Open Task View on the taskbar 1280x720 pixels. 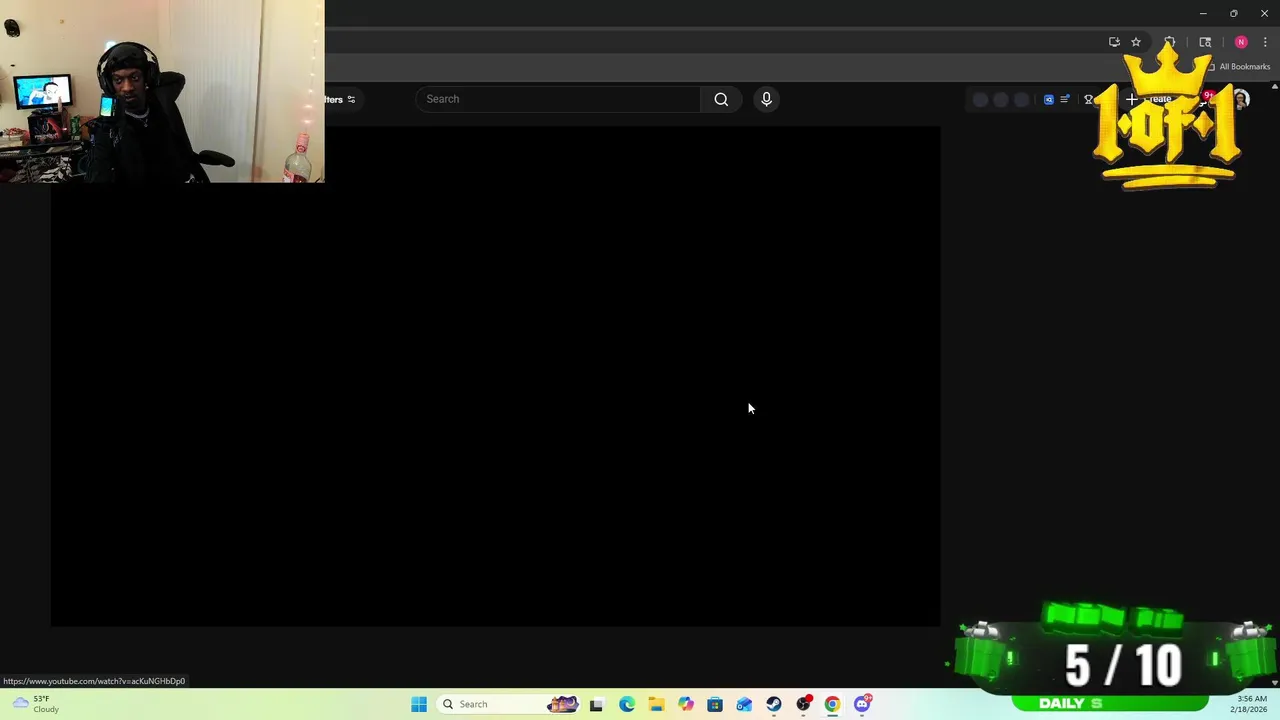coord(596,704)
